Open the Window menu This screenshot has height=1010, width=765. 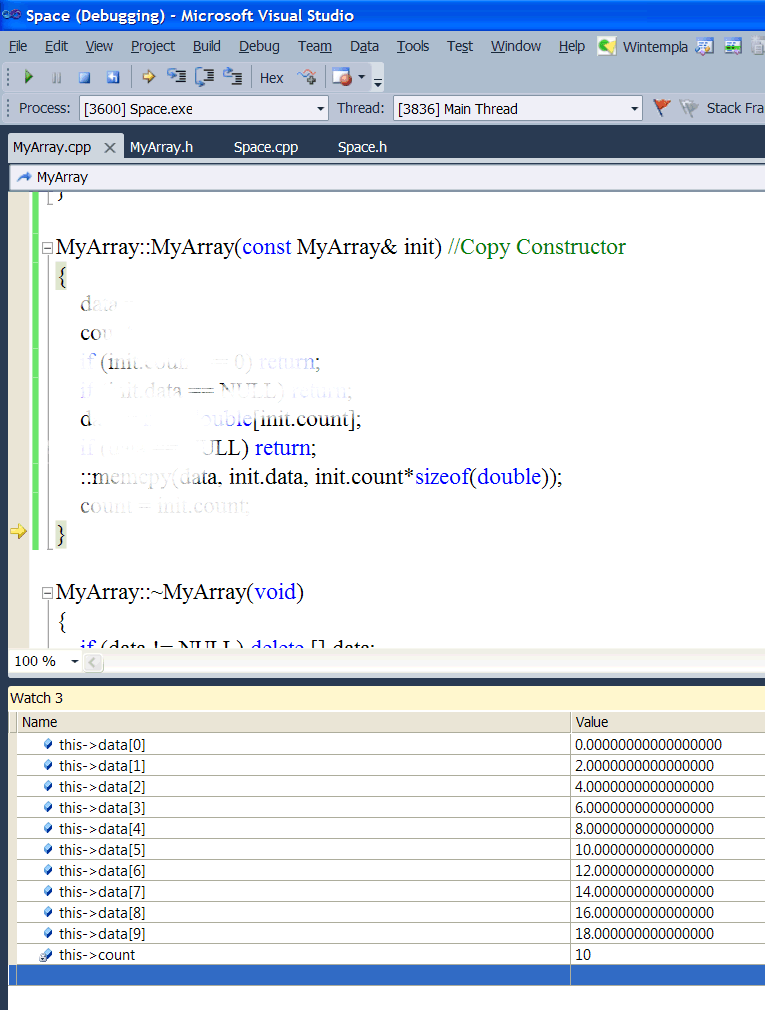point(516,46)
